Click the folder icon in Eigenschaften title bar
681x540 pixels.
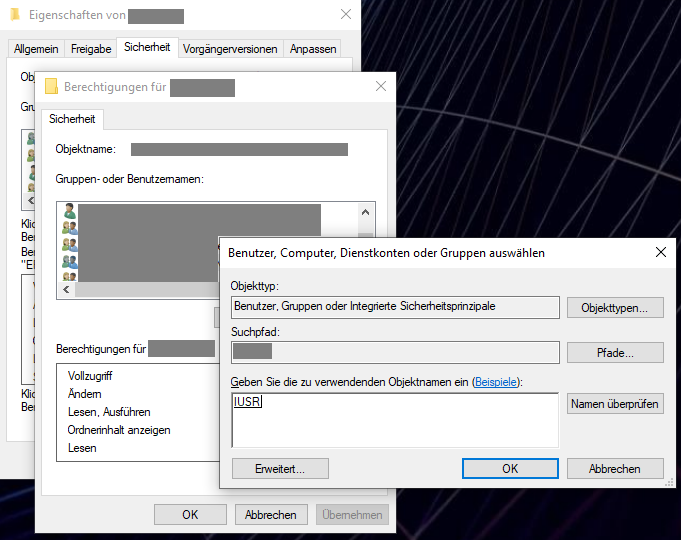15,14
